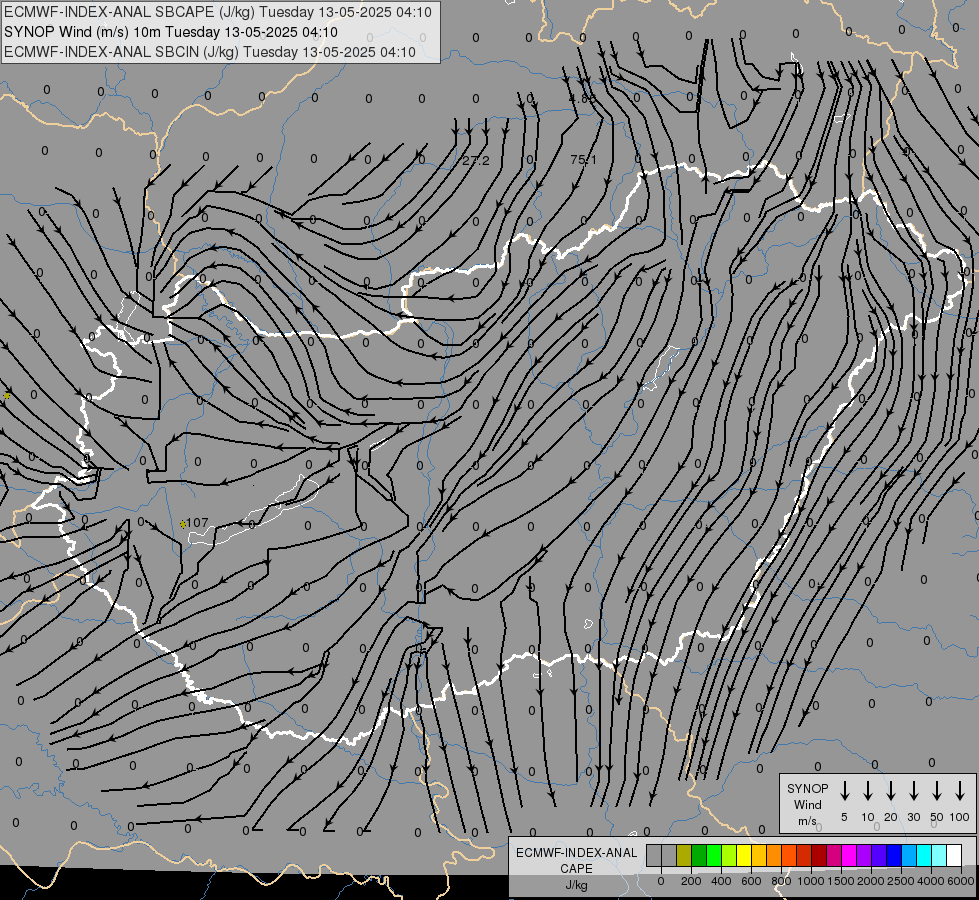
Task: Click the 200 tick label in CAPE legend
Action: [691, 881]
